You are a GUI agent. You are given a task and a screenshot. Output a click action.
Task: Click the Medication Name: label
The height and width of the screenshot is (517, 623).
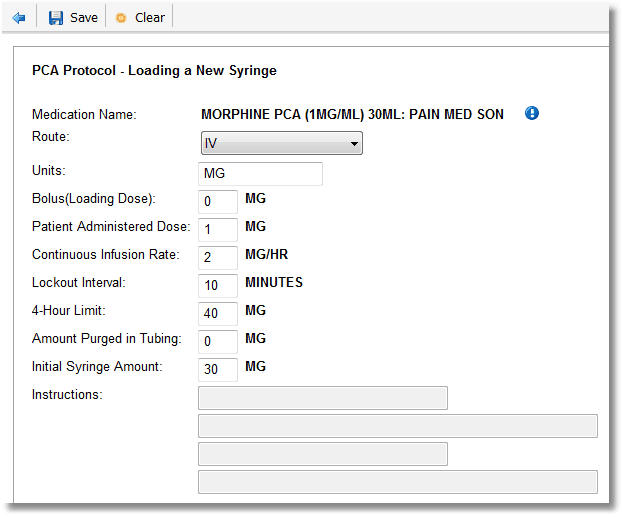click(x=84, y=114)
